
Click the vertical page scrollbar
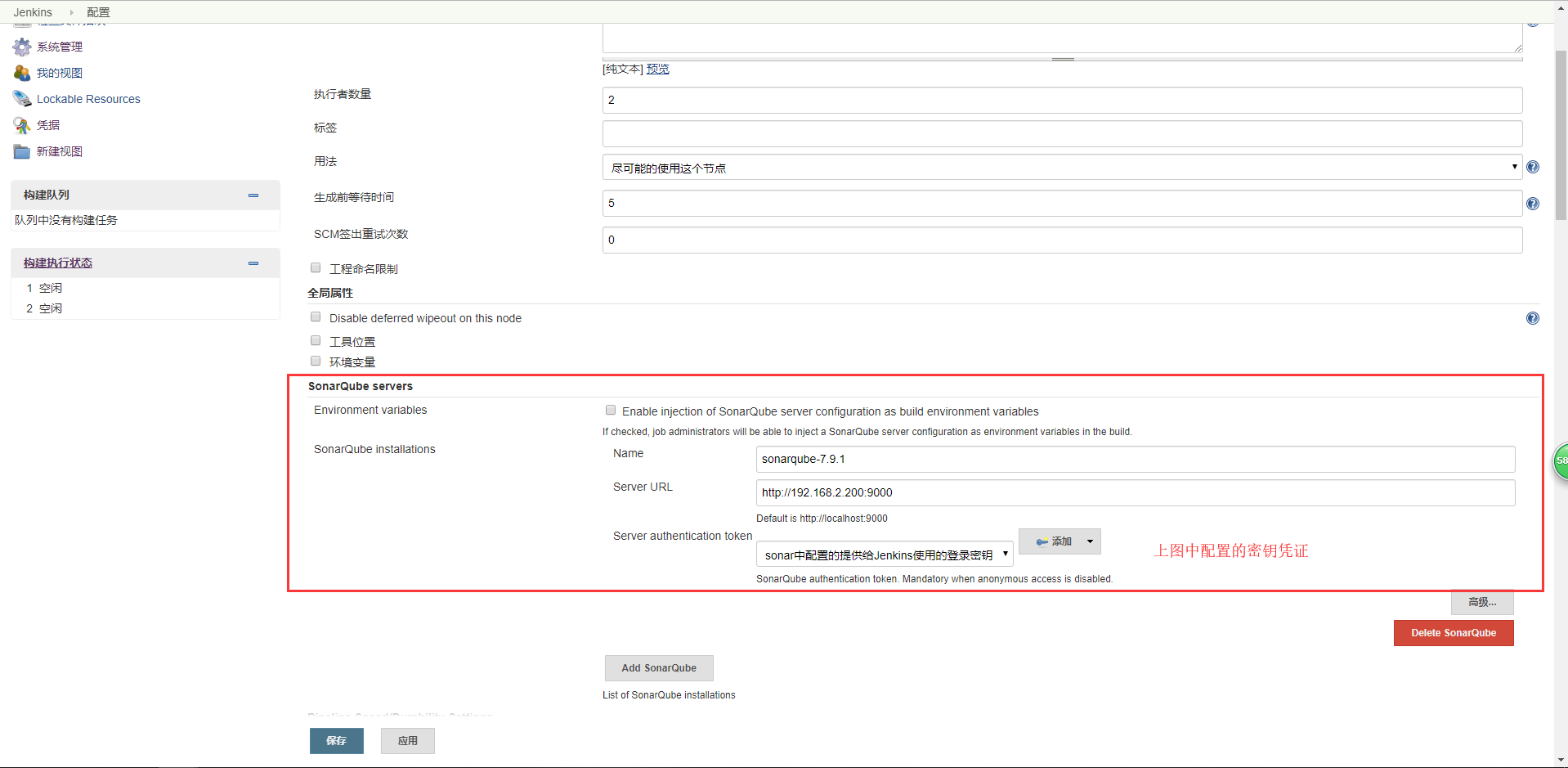tap(1561, 135)
